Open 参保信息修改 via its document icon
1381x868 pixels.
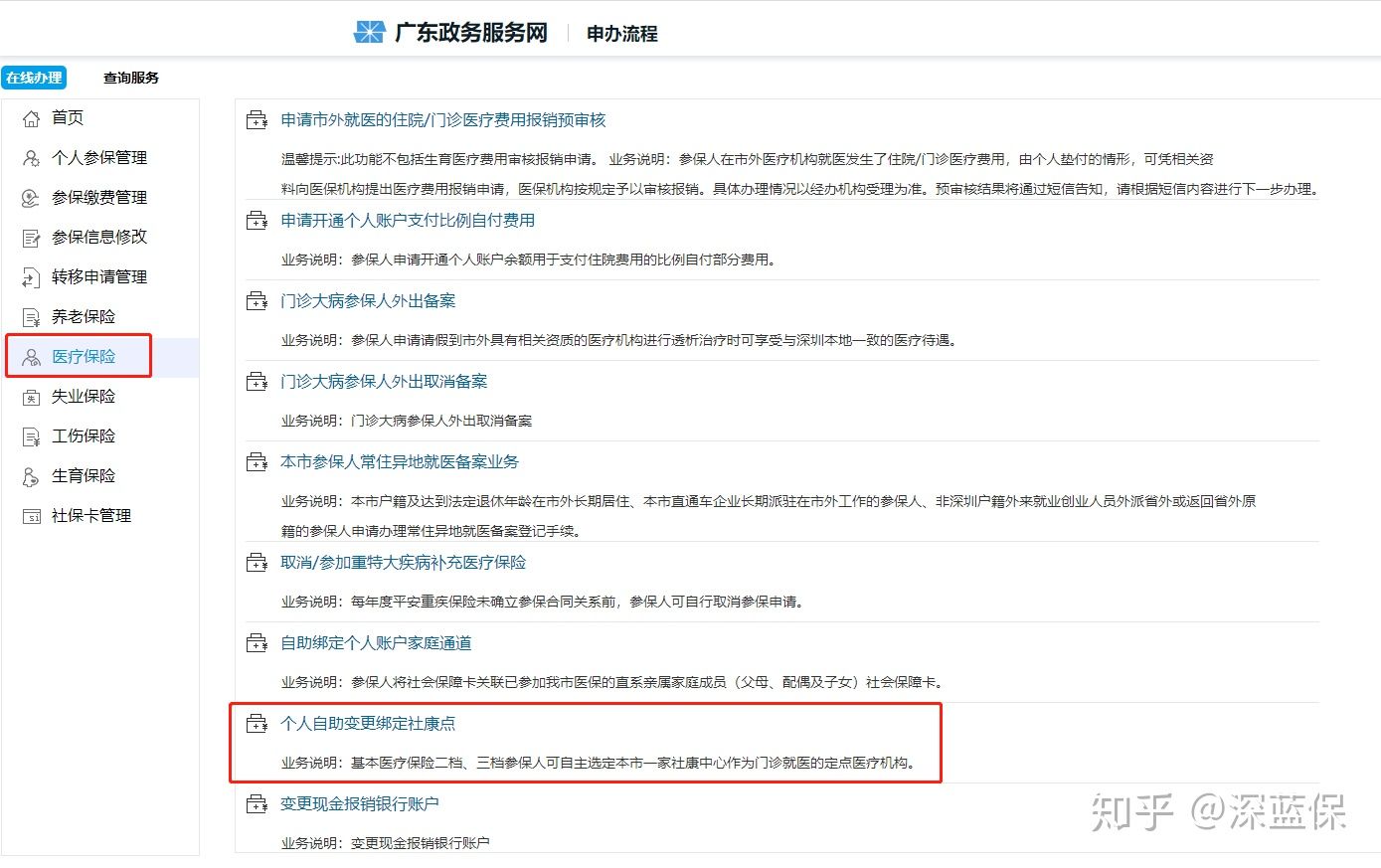pyautogui.click(x=33, y=237)
